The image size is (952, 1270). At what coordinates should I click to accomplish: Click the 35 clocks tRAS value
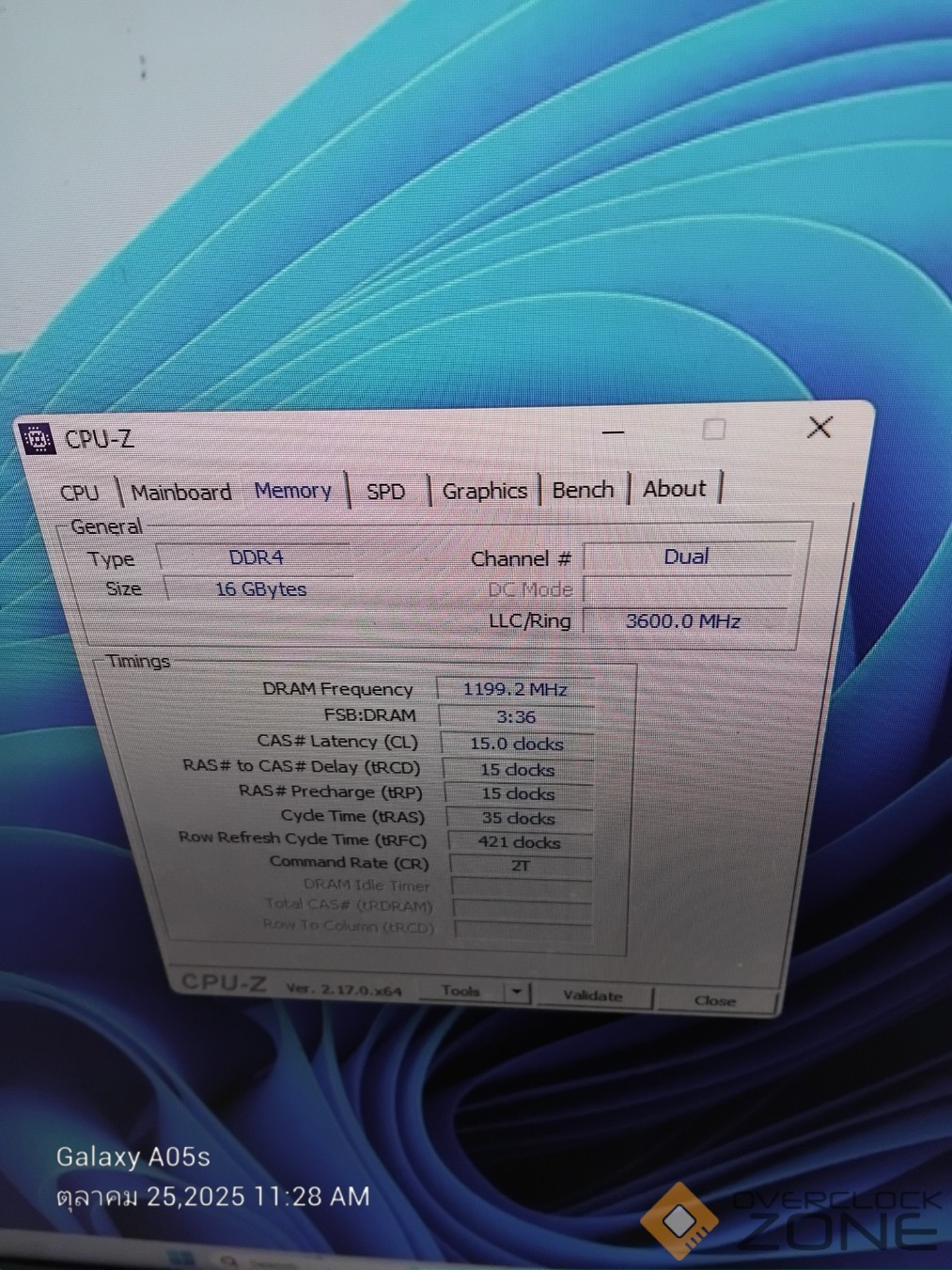pos(519,818)
